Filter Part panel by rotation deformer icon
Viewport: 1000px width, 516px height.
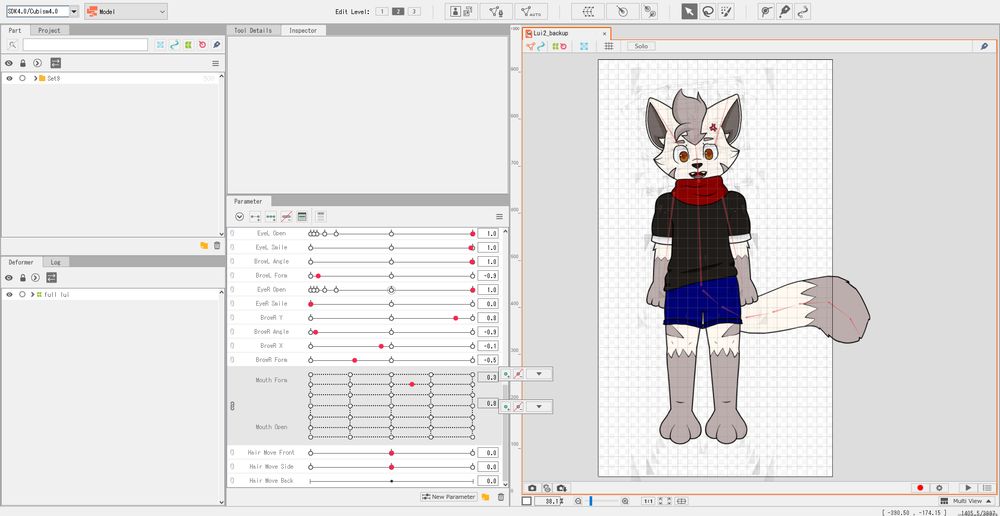[x=202, y=45]
